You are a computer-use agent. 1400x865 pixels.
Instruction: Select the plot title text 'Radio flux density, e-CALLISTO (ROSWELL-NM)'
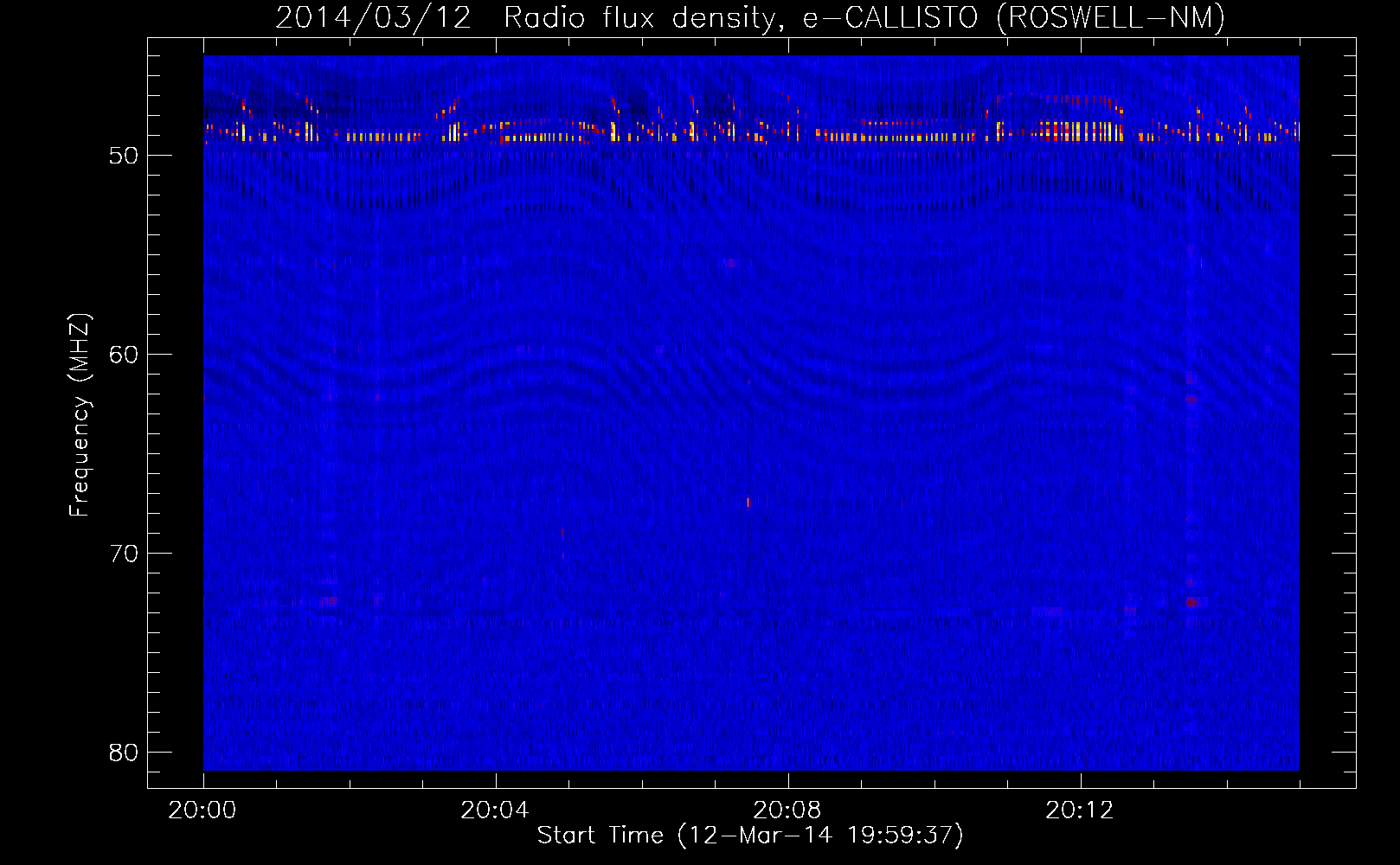(x=864, y=18)
